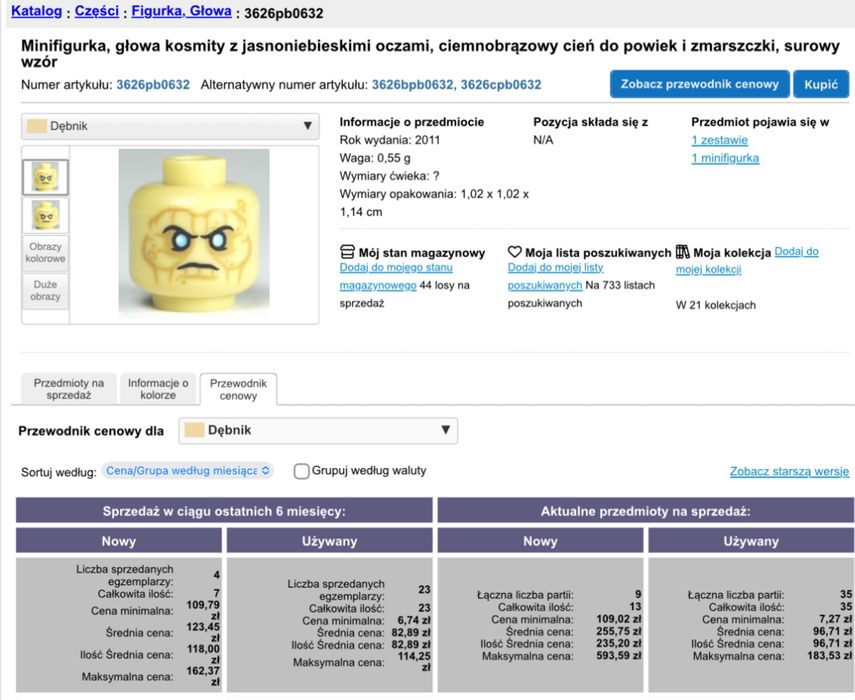This screenshot has width=855, height=700.
Task: Open the Przewodnik cenowy dla Dębnik dropdown
Action: click(x=318, y=430)
